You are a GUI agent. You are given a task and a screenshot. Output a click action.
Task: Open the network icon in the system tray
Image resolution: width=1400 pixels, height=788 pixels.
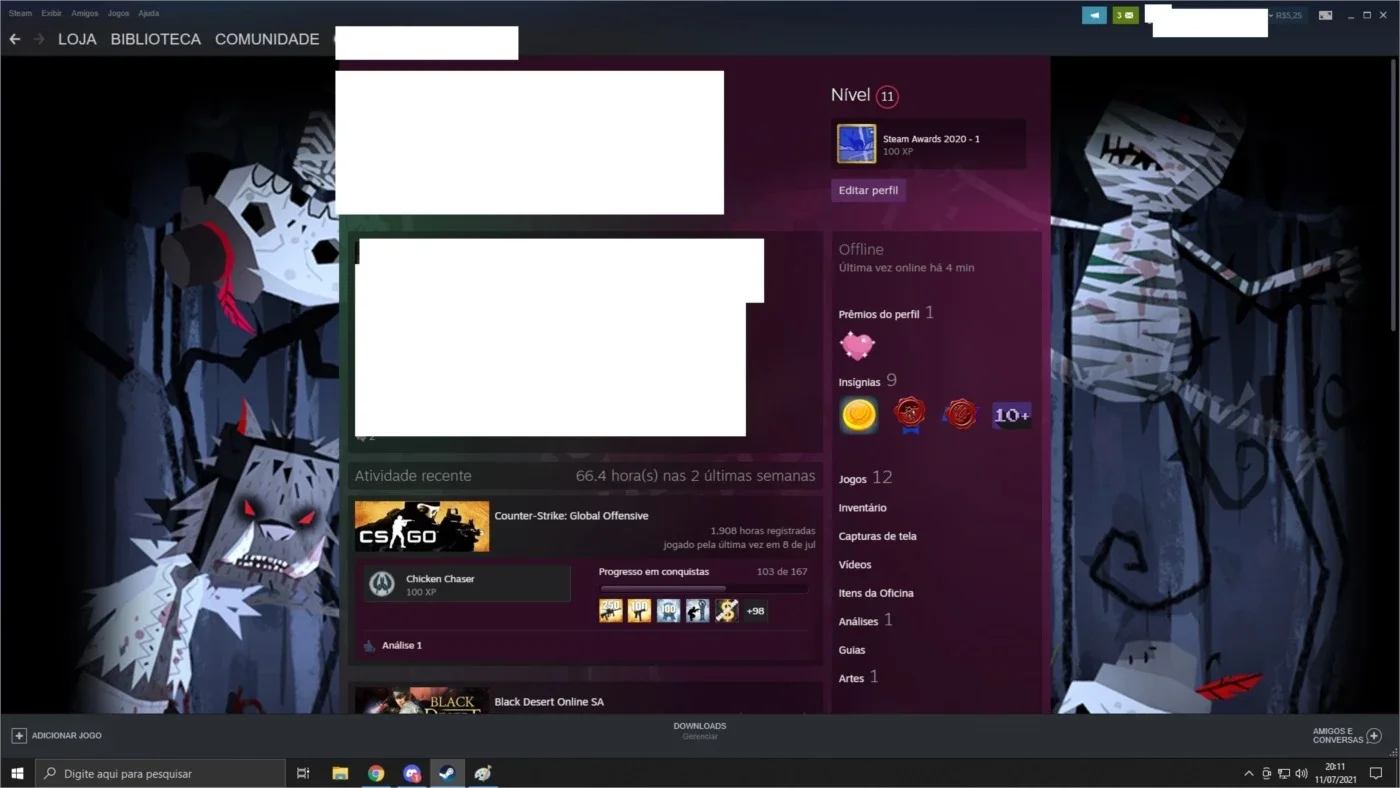(x=1284, y=773)
